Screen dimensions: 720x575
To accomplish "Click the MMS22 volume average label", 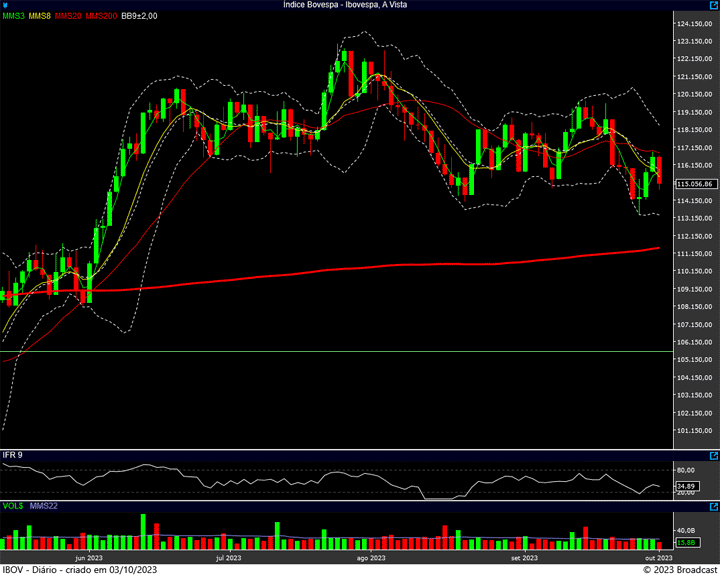I will point(44,505).
